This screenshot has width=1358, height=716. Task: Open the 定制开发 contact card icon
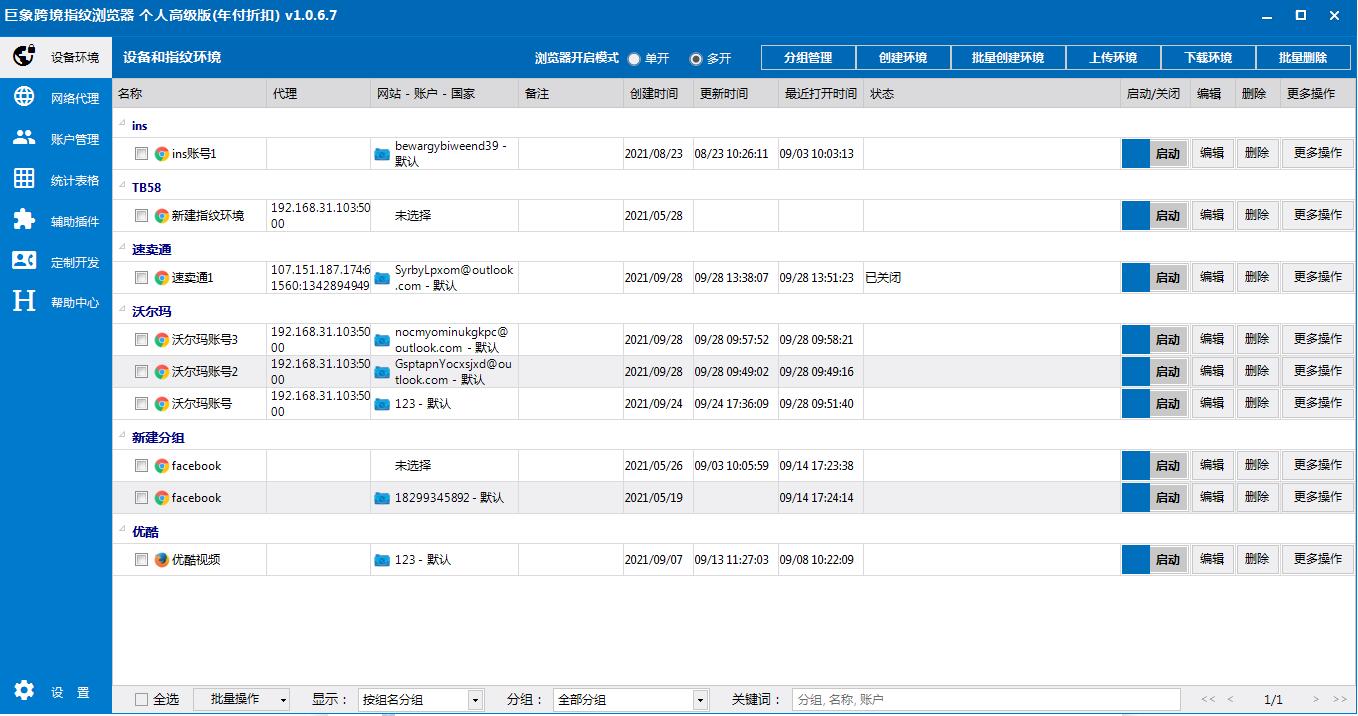coord(24,261)
